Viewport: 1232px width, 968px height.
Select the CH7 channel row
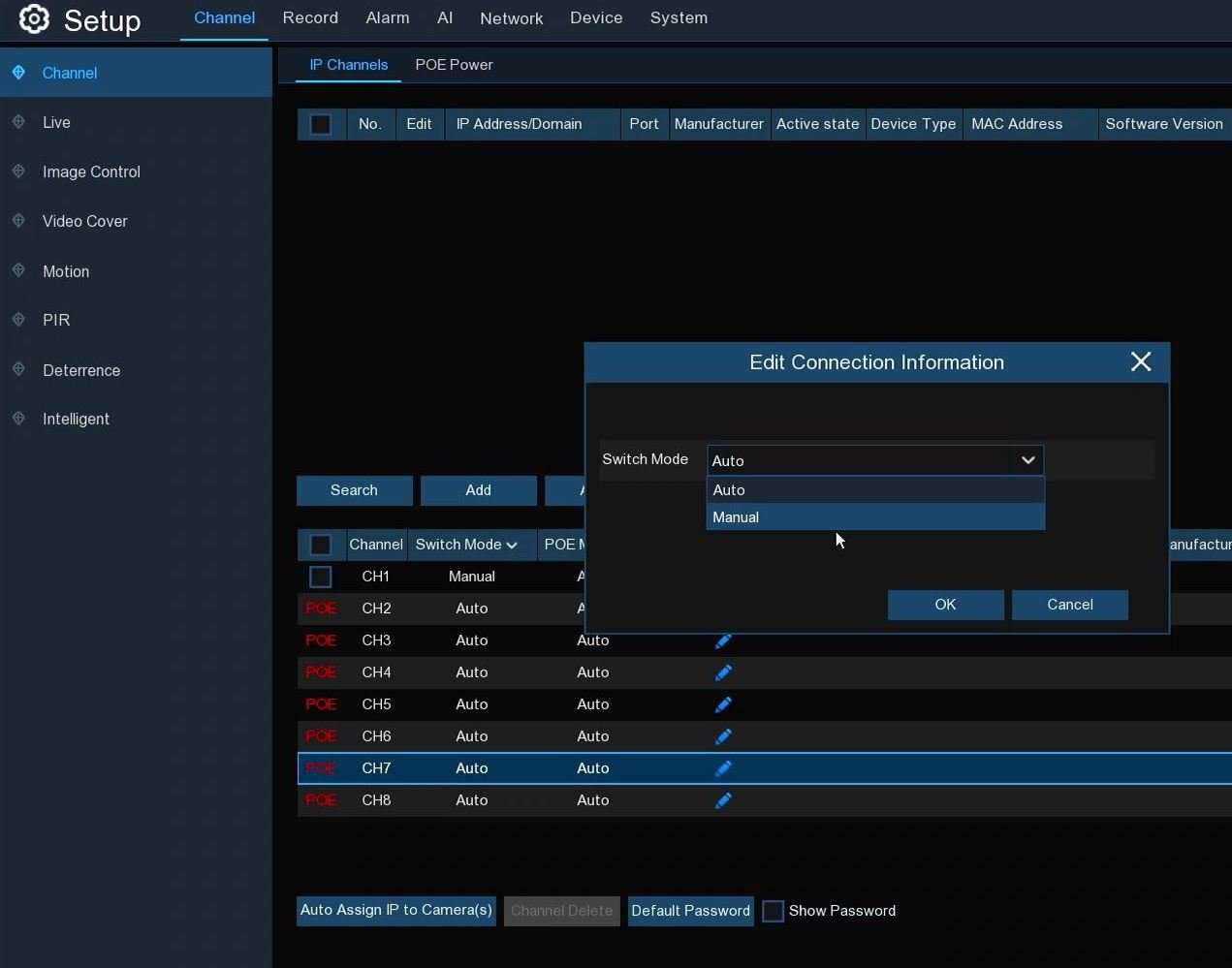[x=376, y=768]
